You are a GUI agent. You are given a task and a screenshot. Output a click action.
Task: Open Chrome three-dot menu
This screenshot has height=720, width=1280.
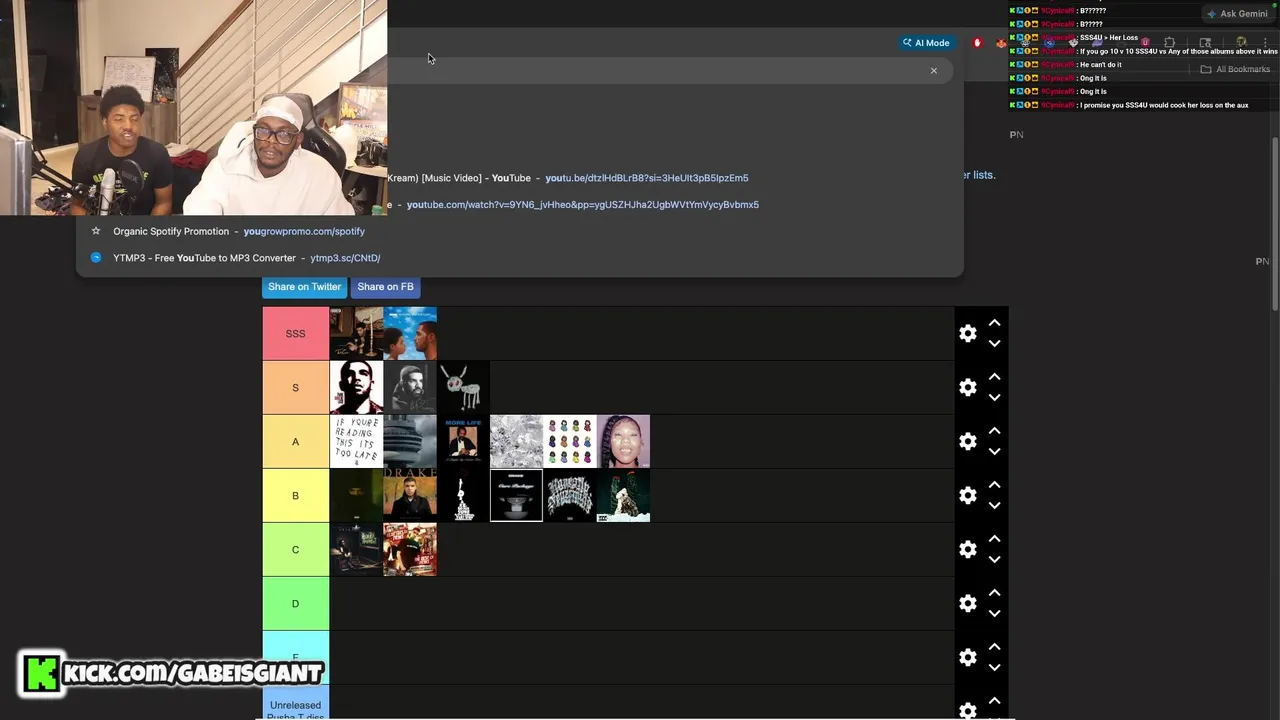[x=1265, y=43]
